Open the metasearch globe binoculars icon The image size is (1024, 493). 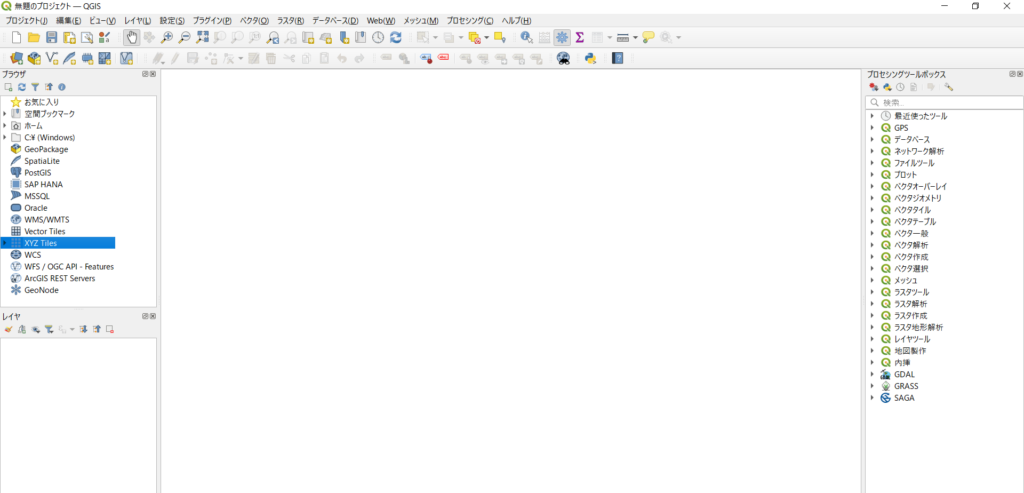point(563,58)
